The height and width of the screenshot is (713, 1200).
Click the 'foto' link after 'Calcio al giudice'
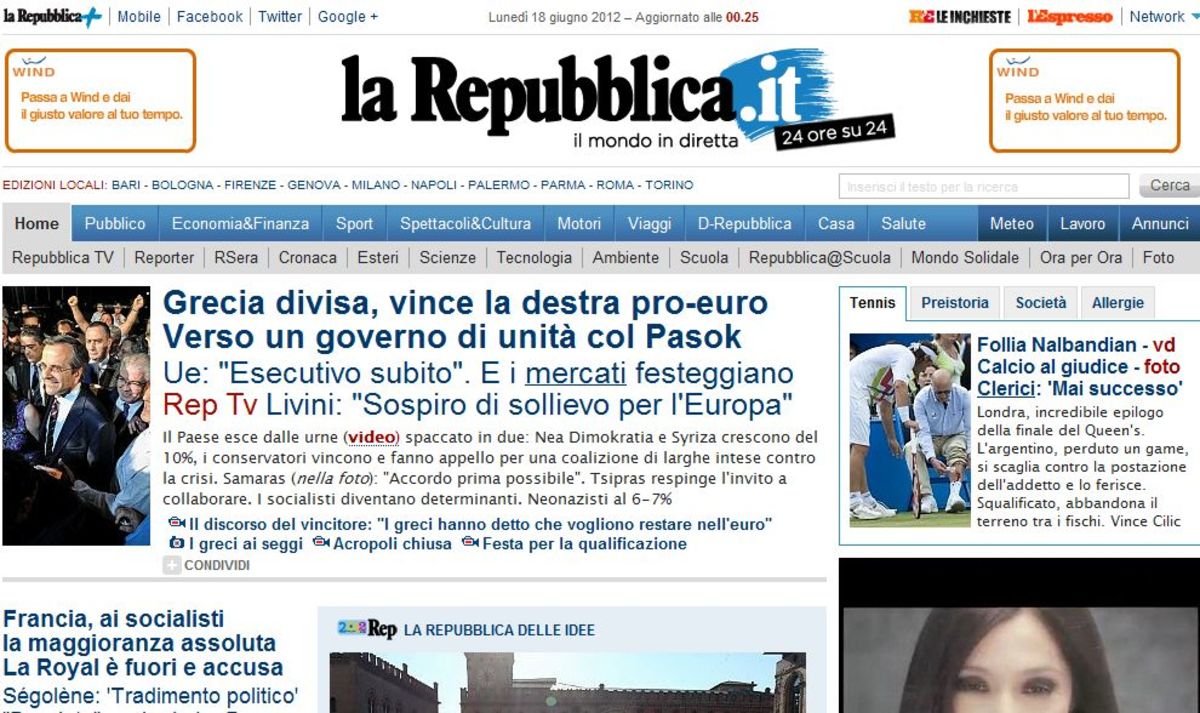(x=1163, y=366)
